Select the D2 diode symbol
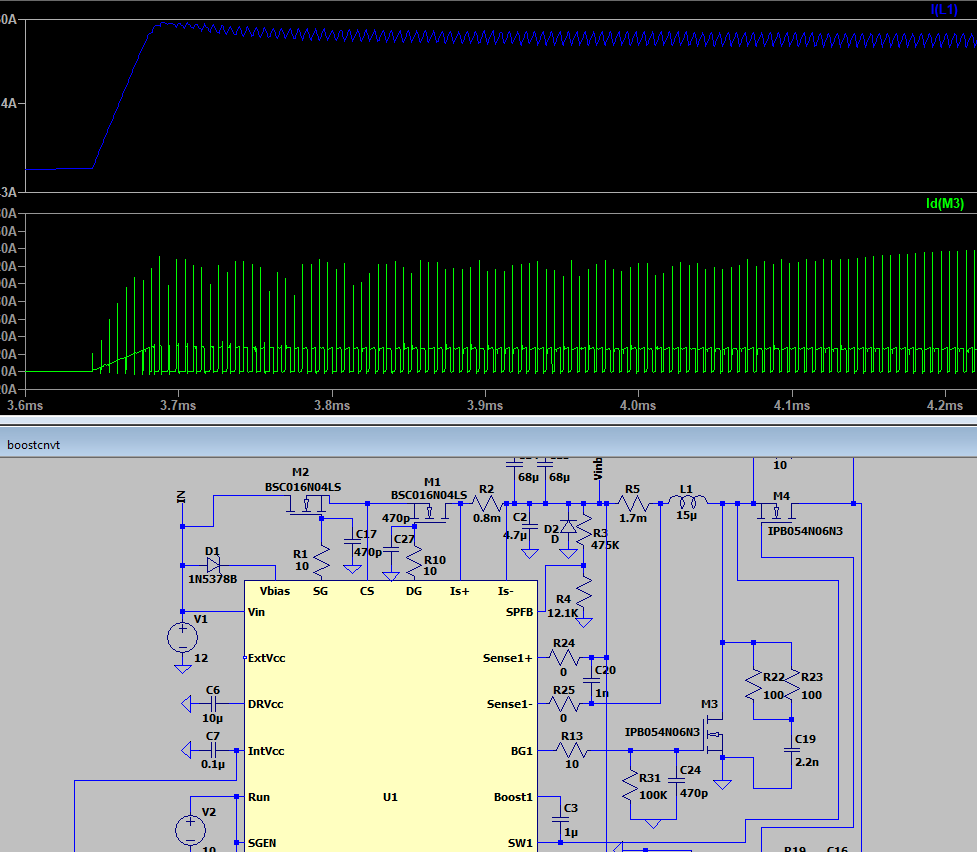Image resolution: width=977 pixels, height=852 pixels. pyautogui.click(x=568, y=527)
